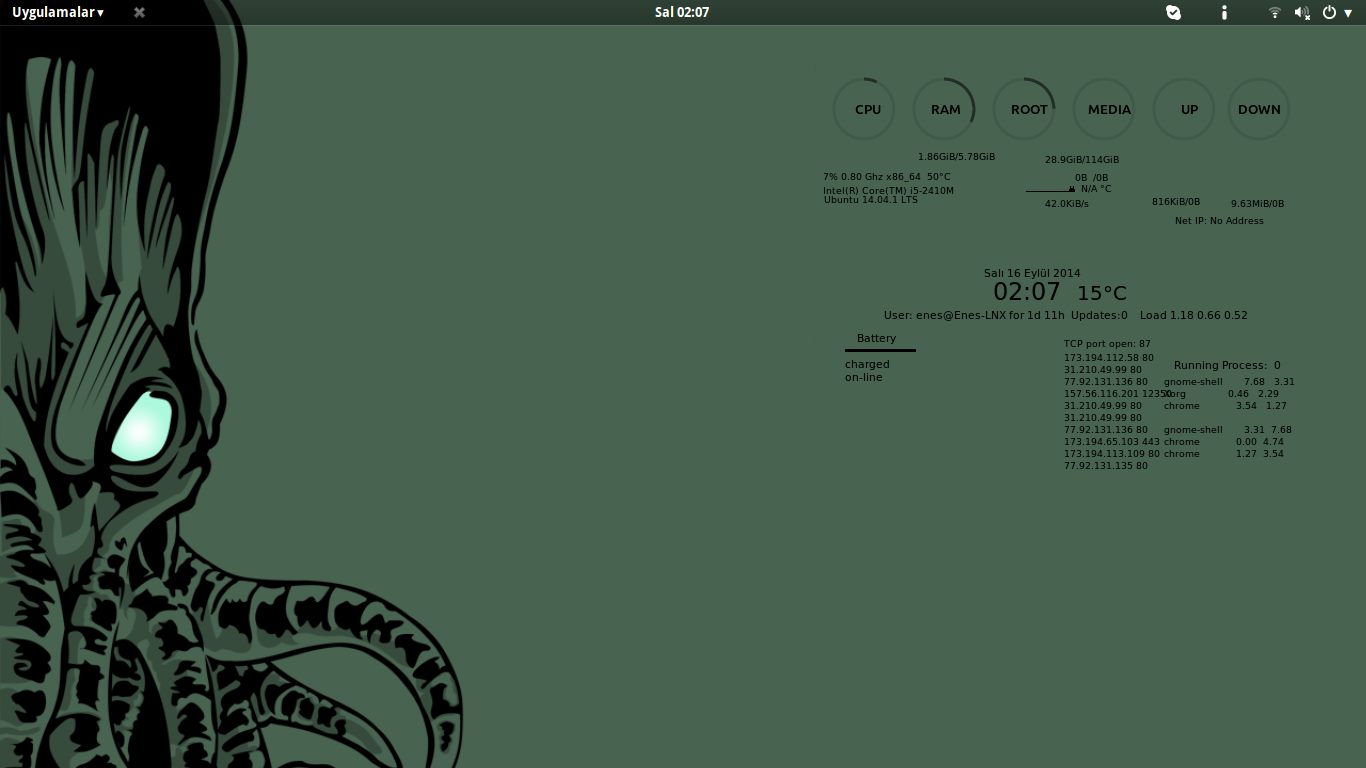1366x768 pixels.
Task: Click the muted volume icon
Action: point(1302,12)
